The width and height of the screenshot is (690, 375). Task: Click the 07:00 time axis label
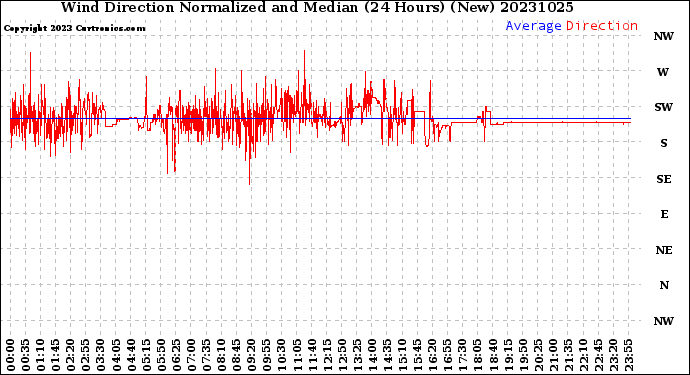[191, 355]
